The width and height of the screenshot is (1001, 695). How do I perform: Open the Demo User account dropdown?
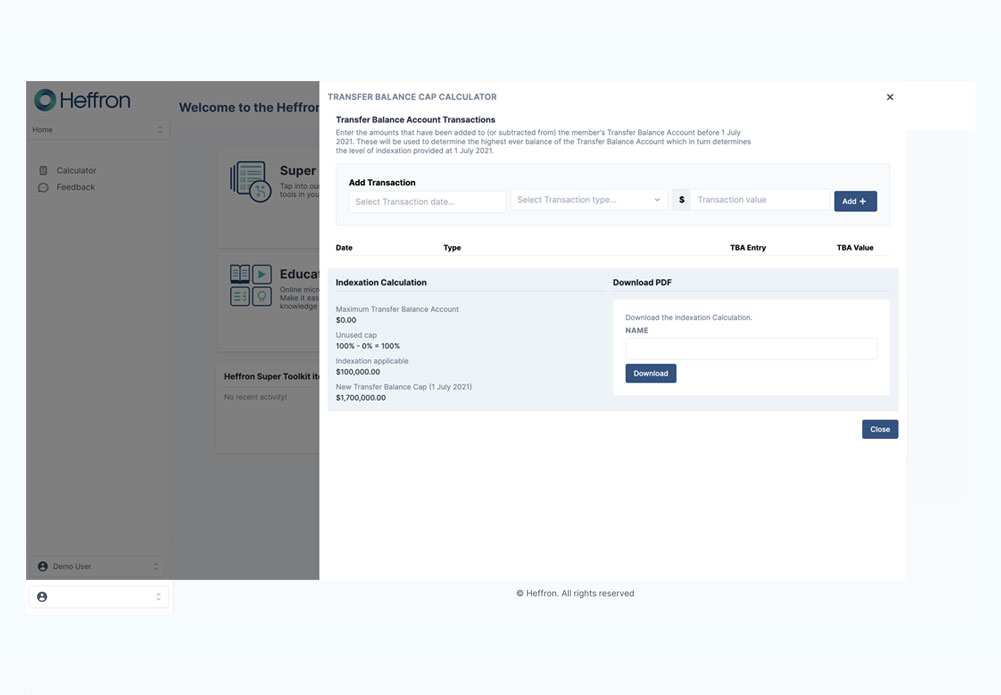98,566
